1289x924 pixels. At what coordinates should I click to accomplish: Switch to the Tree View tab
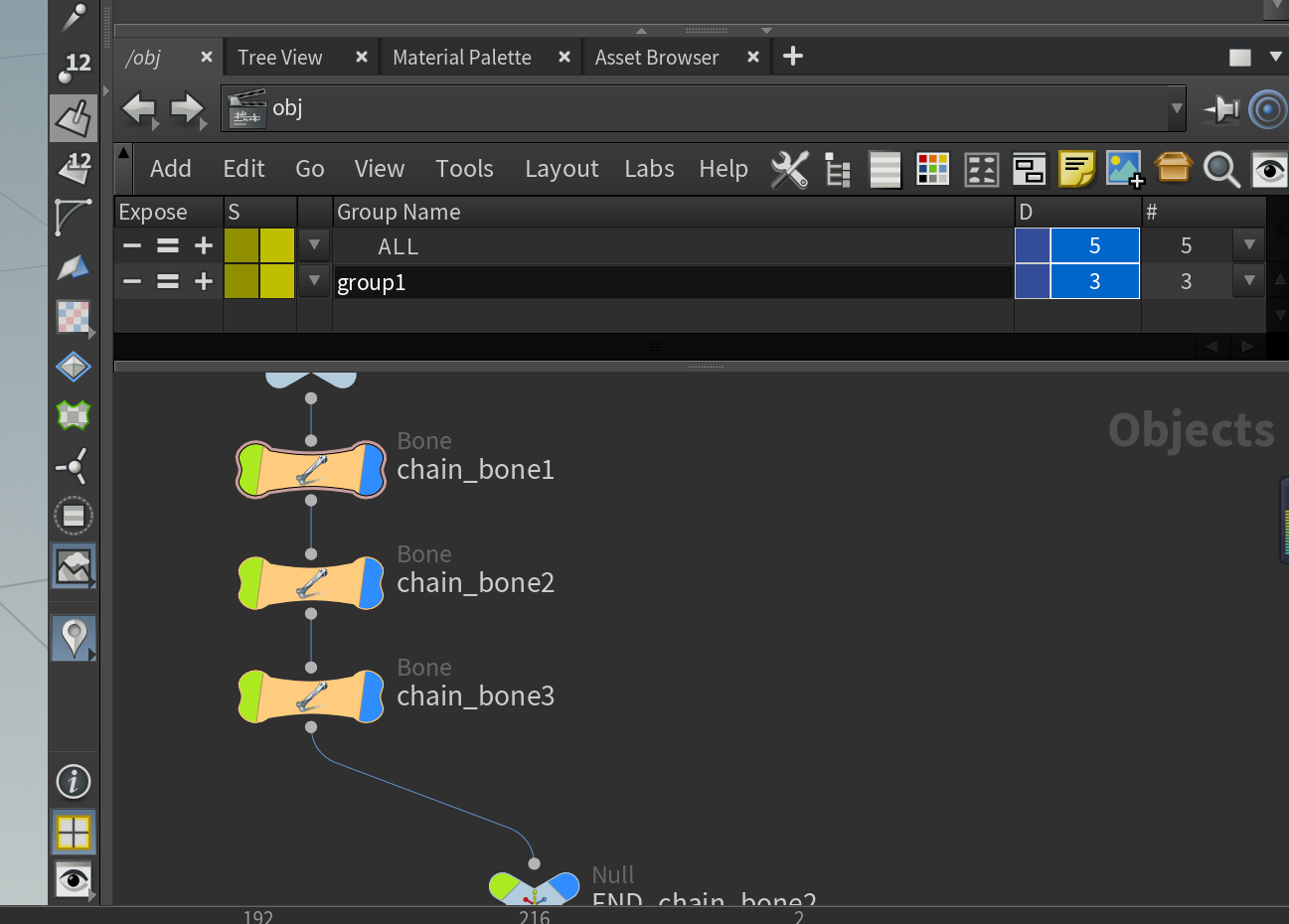click(x=280, y=58)
